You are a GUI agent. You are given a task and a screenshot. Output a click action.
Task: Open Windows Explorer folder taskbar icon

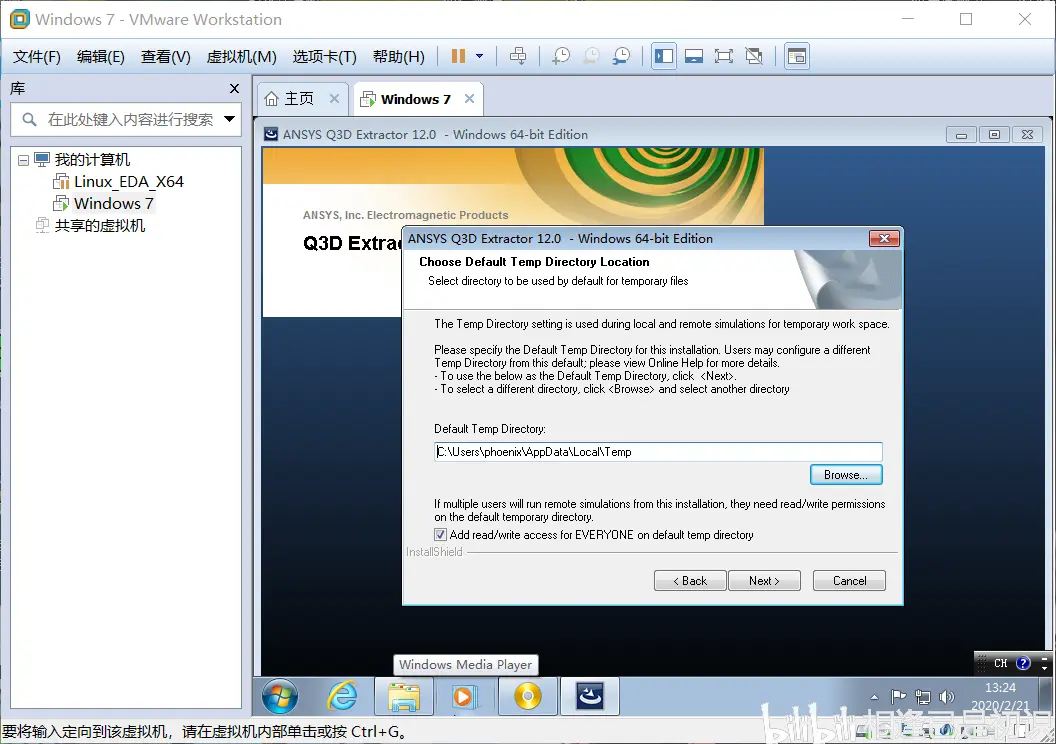coord(404,696)
